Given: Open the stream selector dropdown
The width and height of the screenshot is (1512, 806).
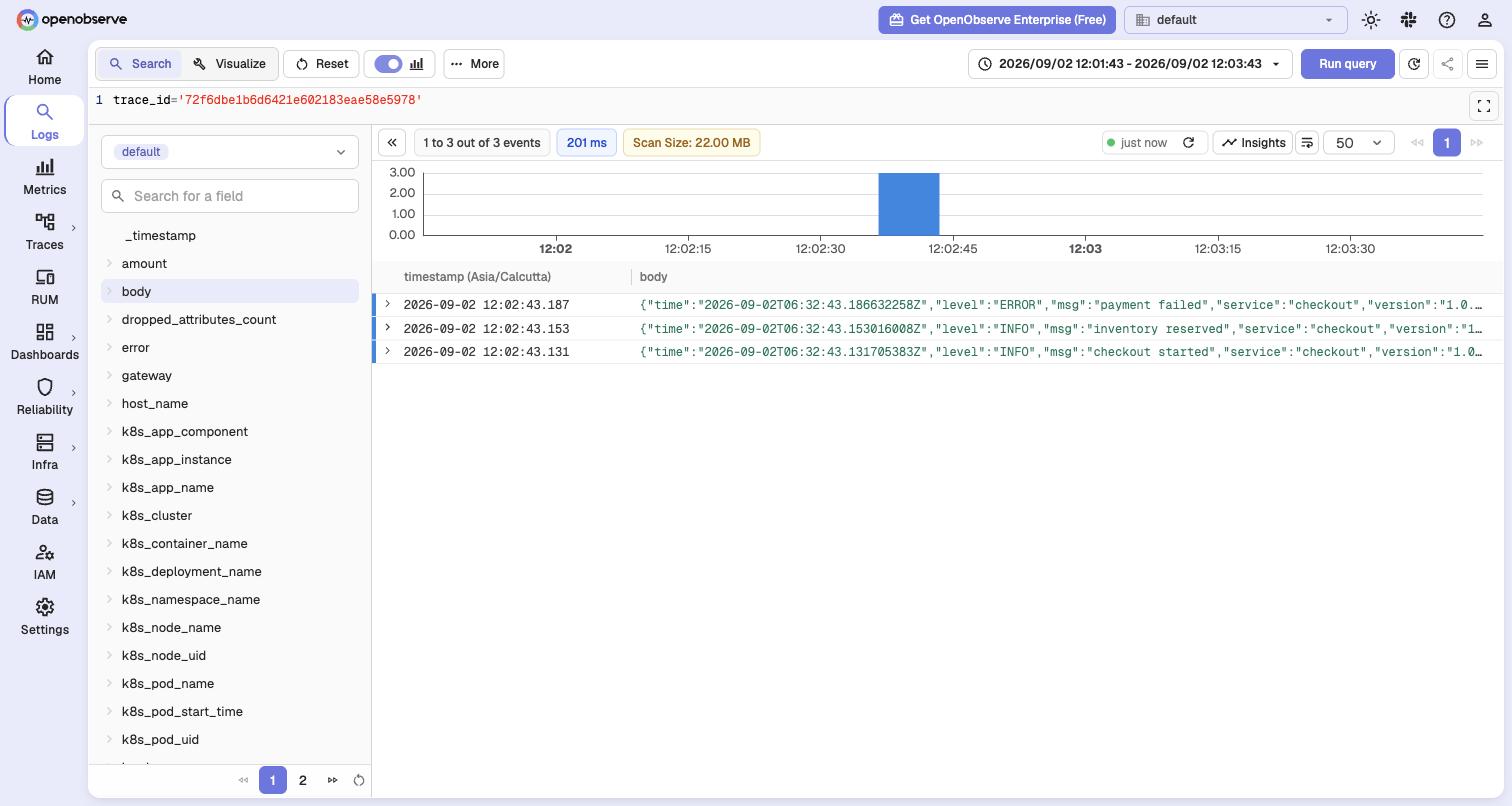Looking at the screenshot, I should 230,152.
